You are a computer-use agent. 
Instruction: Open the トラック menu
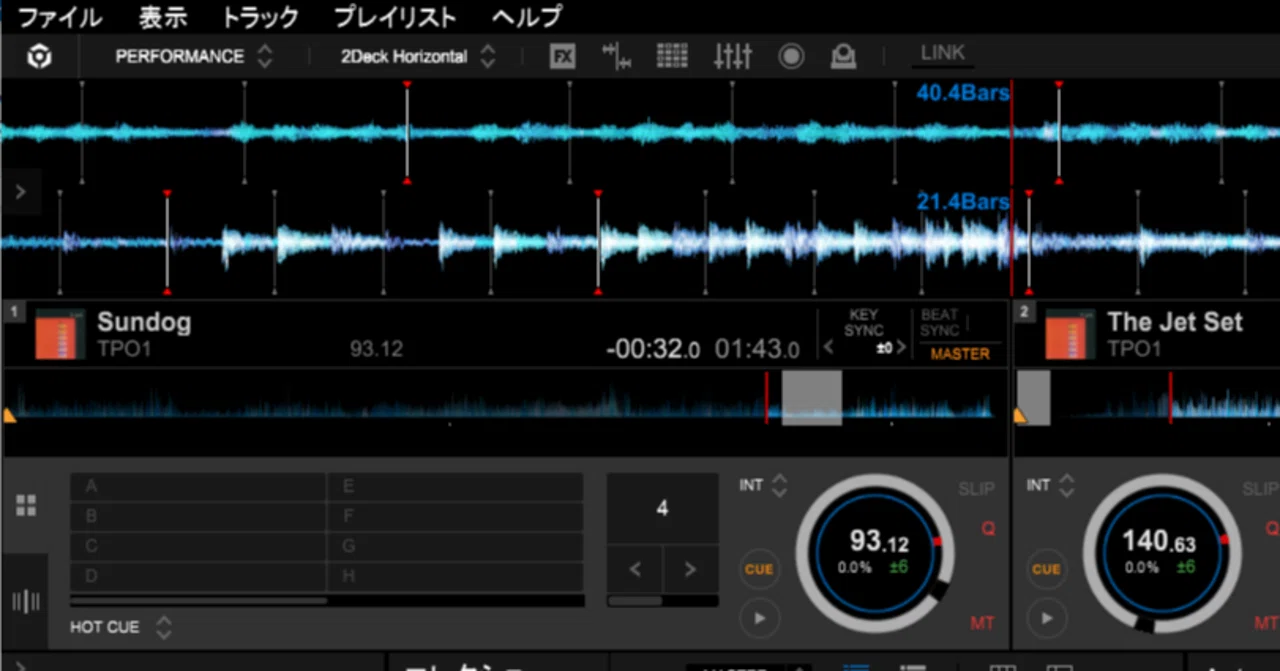[260, 17]
